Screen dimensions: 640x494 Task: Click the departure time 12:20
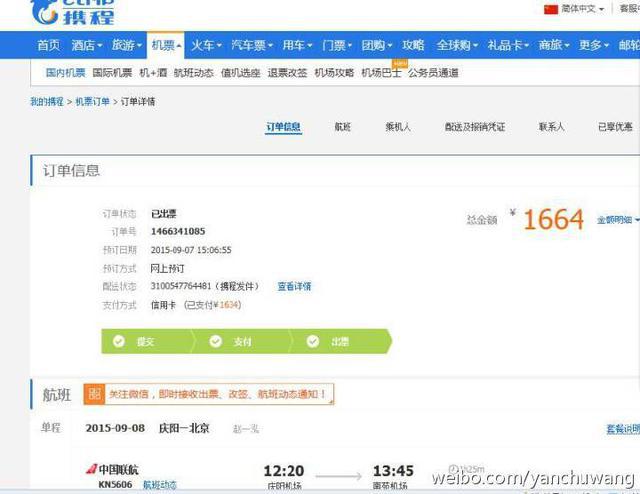pos(284,471)
